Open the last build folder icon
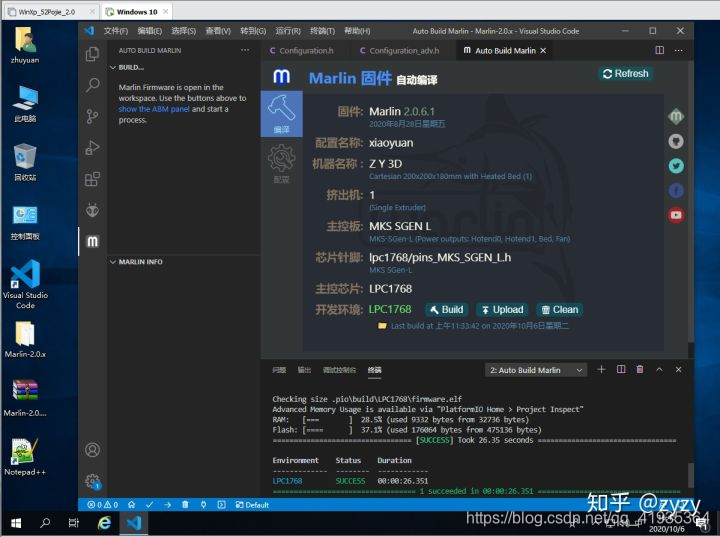 tap(382, 326)
